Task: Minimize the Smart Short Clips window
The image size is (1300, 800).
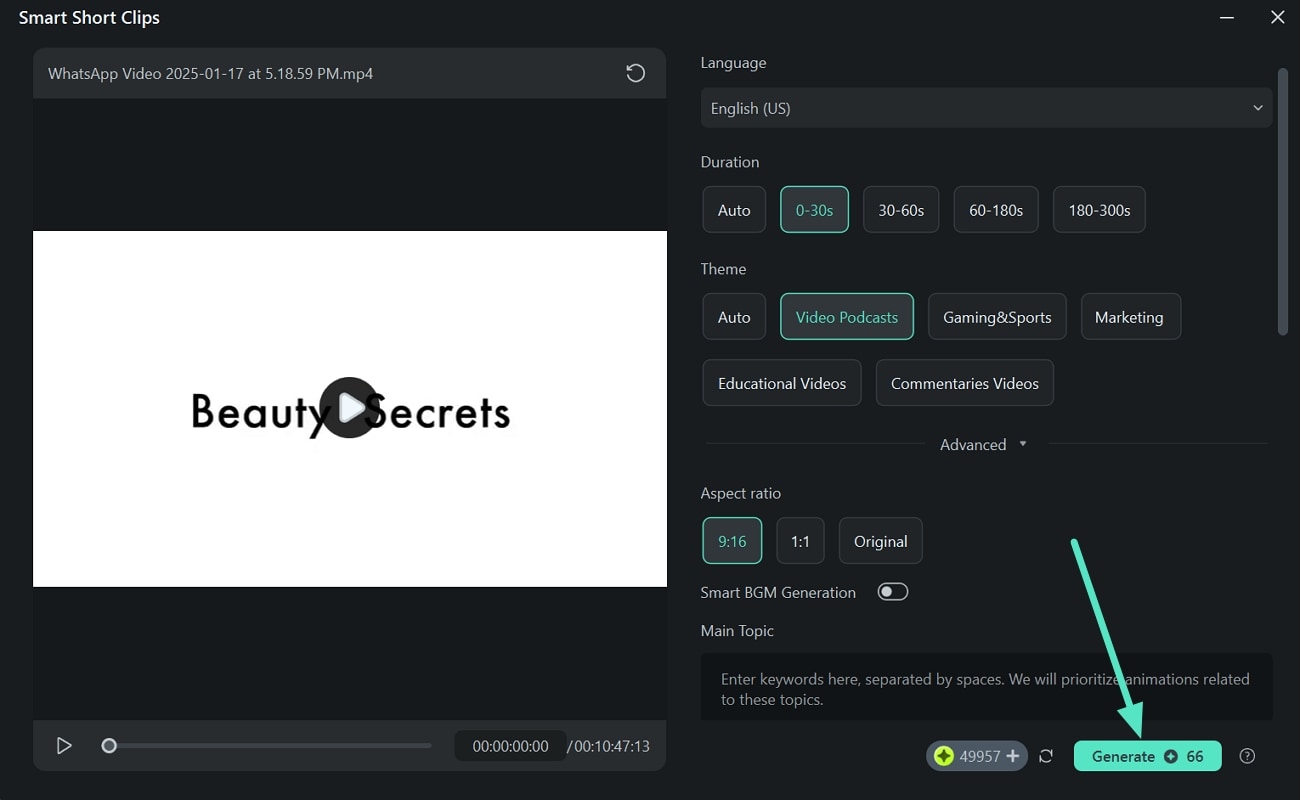Action: (x=1227, y=17)
